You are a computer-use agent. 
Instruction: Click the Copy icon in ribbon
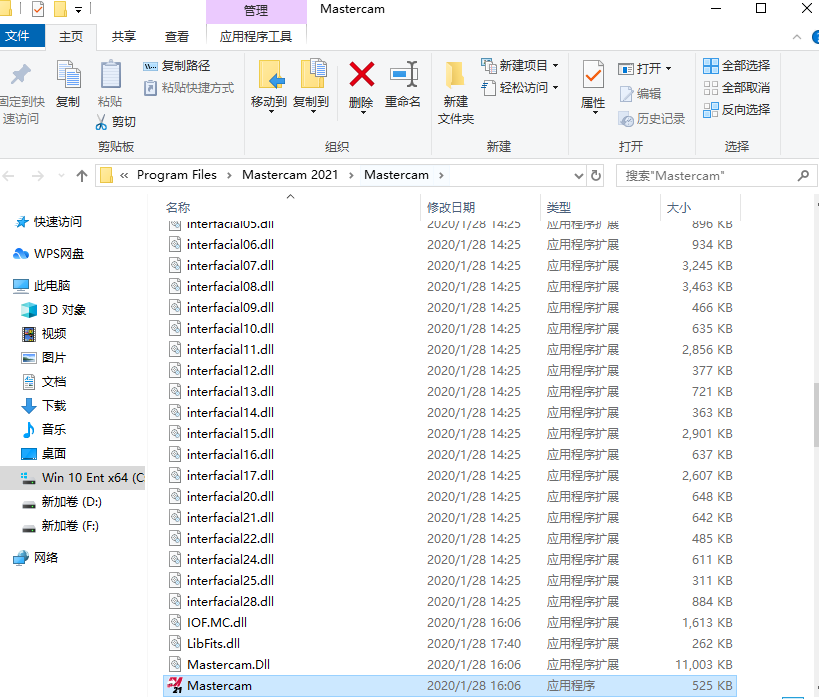tap(68, 75)
